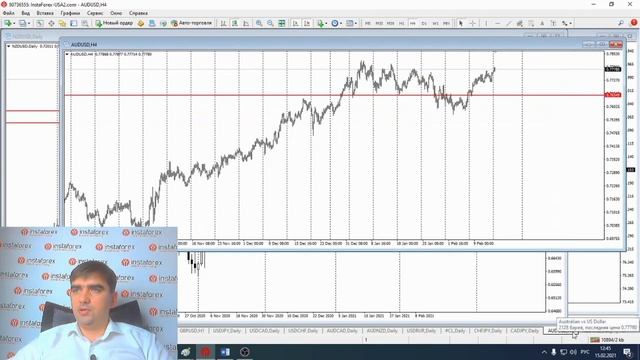The width and height of the screenshot is (640, 360).
Task: Open the Вид menu
Action: pos(25,13)
